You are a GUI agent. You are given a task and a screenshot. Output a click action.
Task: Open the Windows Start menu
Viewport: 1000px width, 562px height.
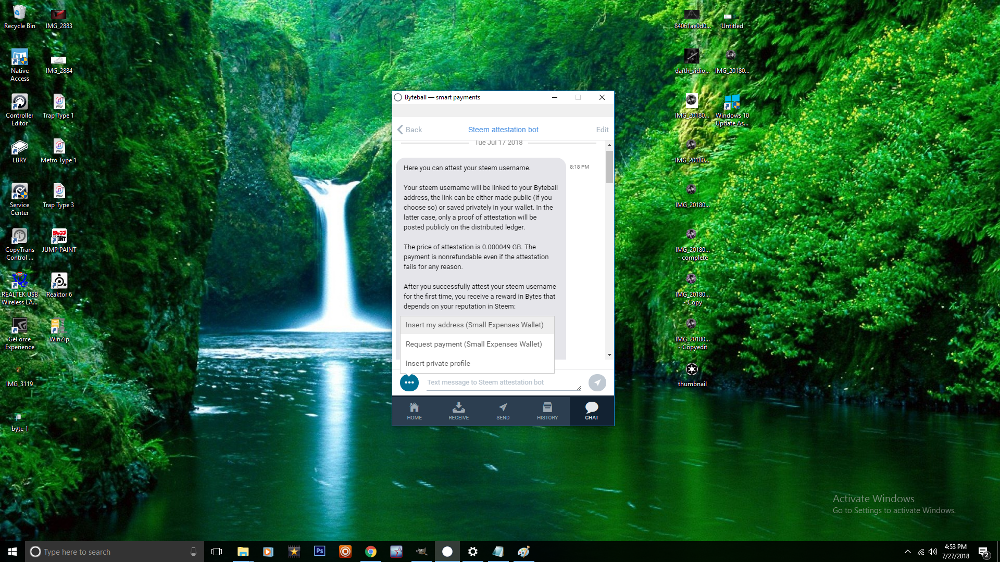tap(12, 551)
